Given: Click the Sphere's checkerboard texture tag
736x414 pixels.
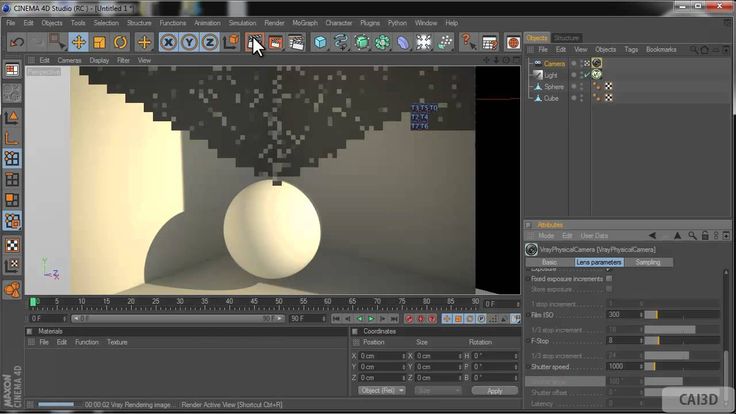Looking at the screenshot, I should pos(608,86).
